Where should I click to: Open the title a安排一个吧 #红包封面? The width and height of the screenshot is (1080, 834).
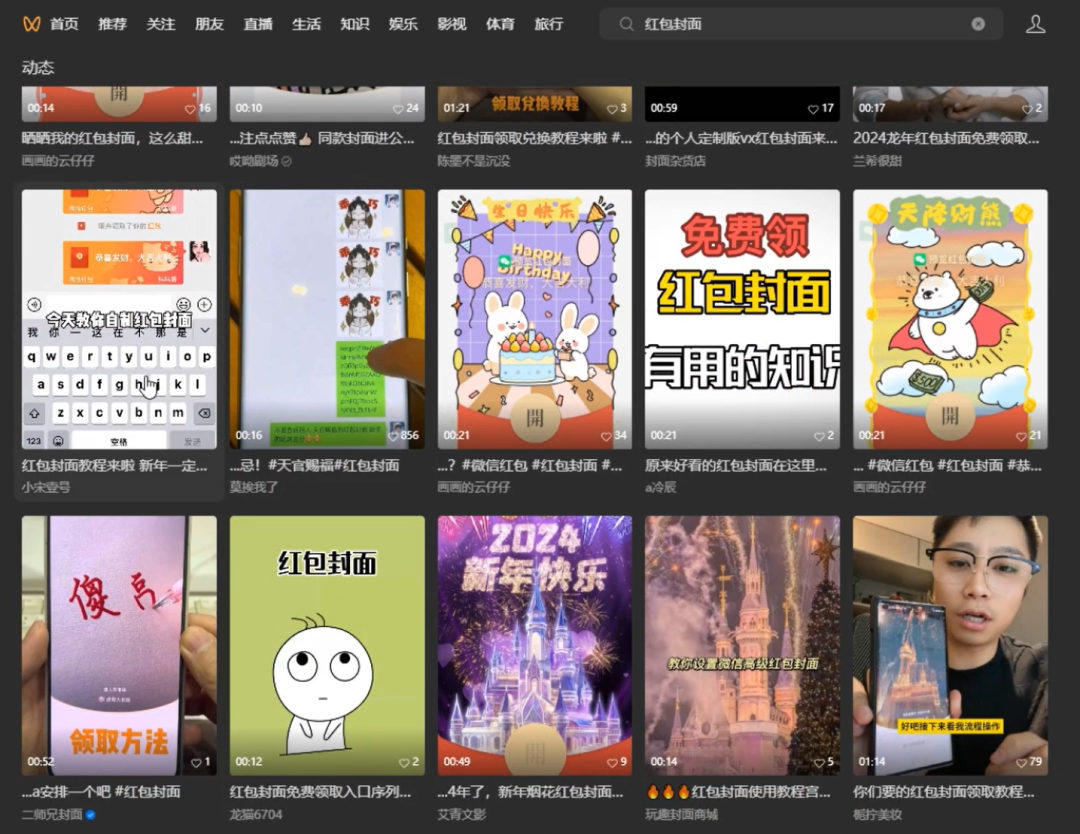pos(101,792)
